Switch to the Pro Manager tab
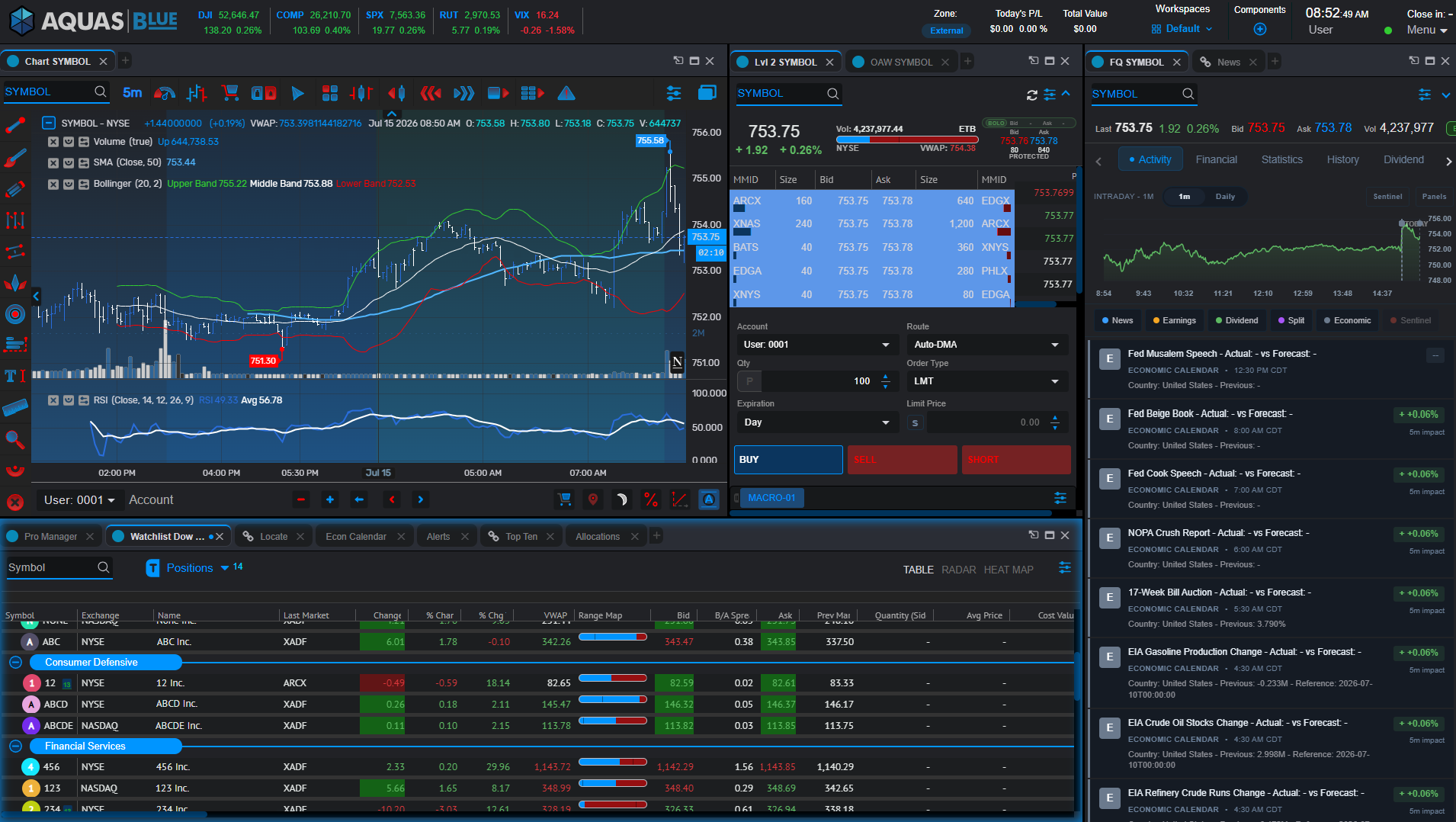The width and height of the screenshot is (1456, 822). [50, 537]
